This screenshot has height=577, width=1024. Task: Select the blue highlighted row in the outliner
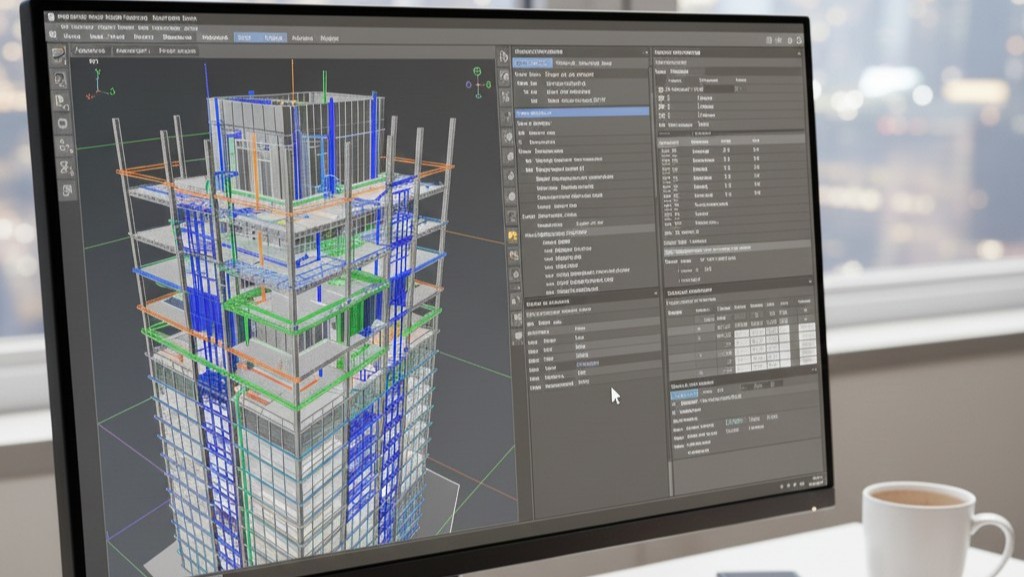pyautogui.click(x=580, y=111)
